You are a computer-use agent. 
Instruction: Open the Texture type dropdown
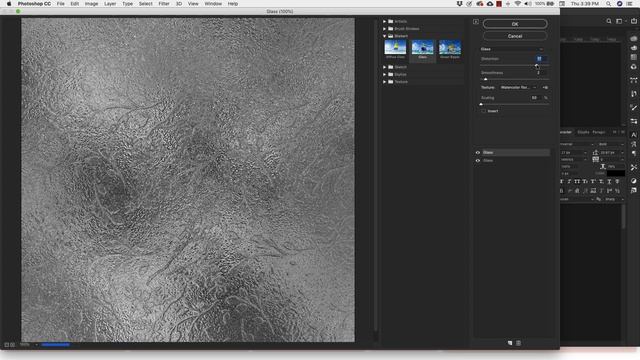pyautogui.click(x=518, y=87)
